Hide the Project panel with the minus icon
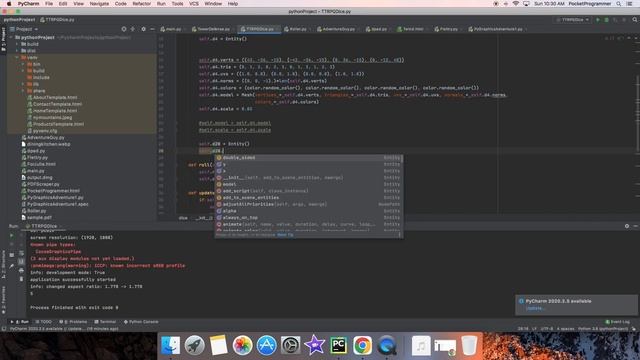The height and width of the screenshot is (360, 640). (152, 29)
